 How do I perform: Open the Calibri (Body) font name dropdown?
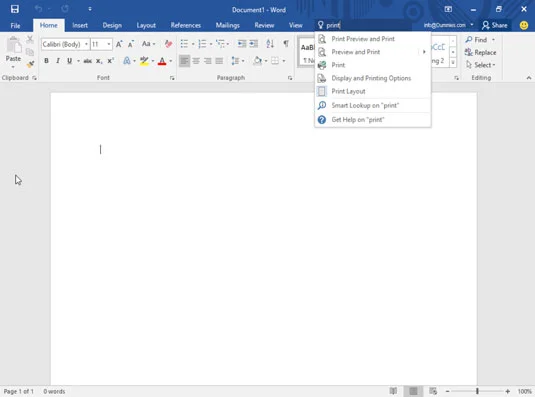point(86,44)
